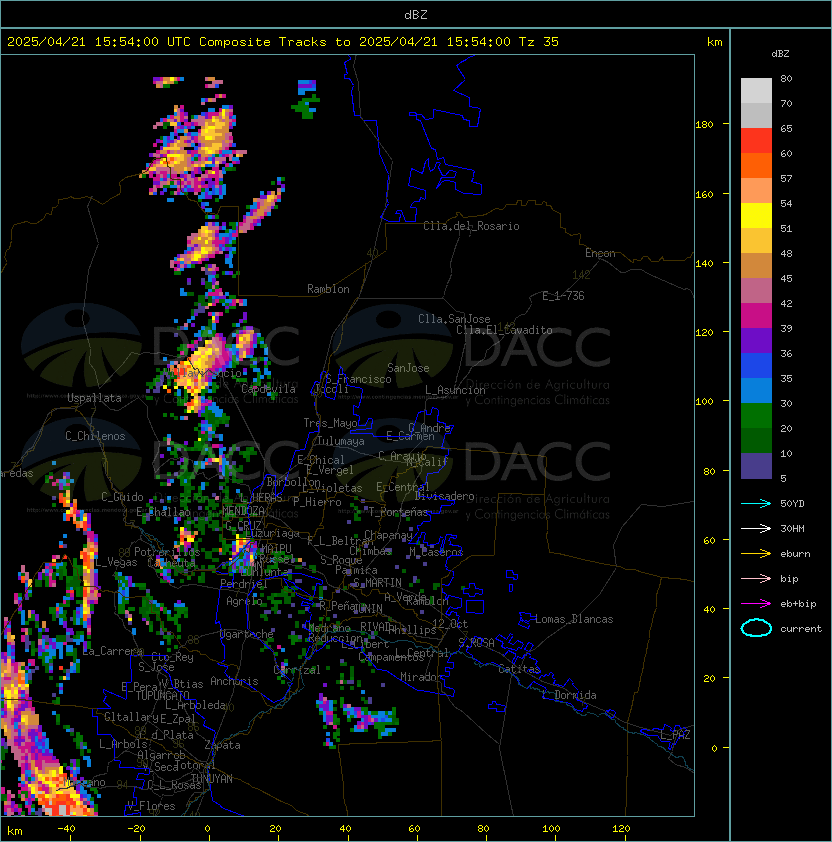Select the Catitas map label
The image size is (832, 842).
[x=519, y=669]
